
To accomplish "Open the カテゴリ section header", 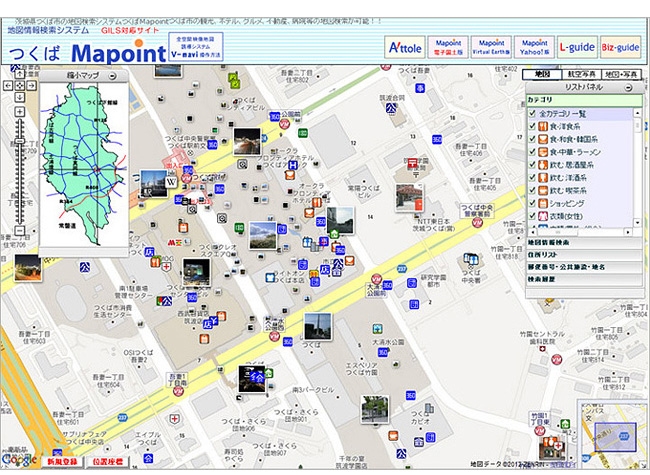I will click(x=584, y=100).
